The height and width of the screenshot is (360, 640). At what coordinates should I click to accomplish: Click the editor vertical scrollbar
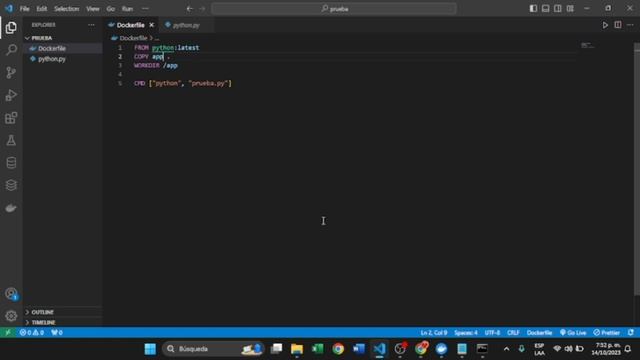[637, 168]
